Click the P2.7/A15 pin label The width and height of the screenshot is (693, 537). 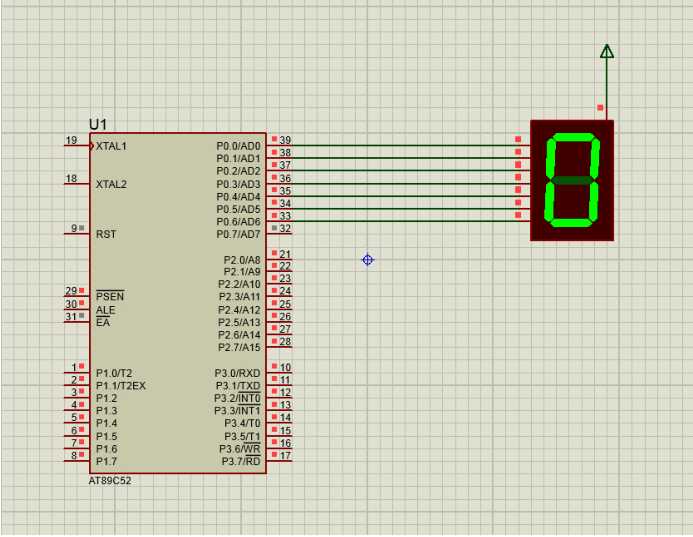click(239, 348)
